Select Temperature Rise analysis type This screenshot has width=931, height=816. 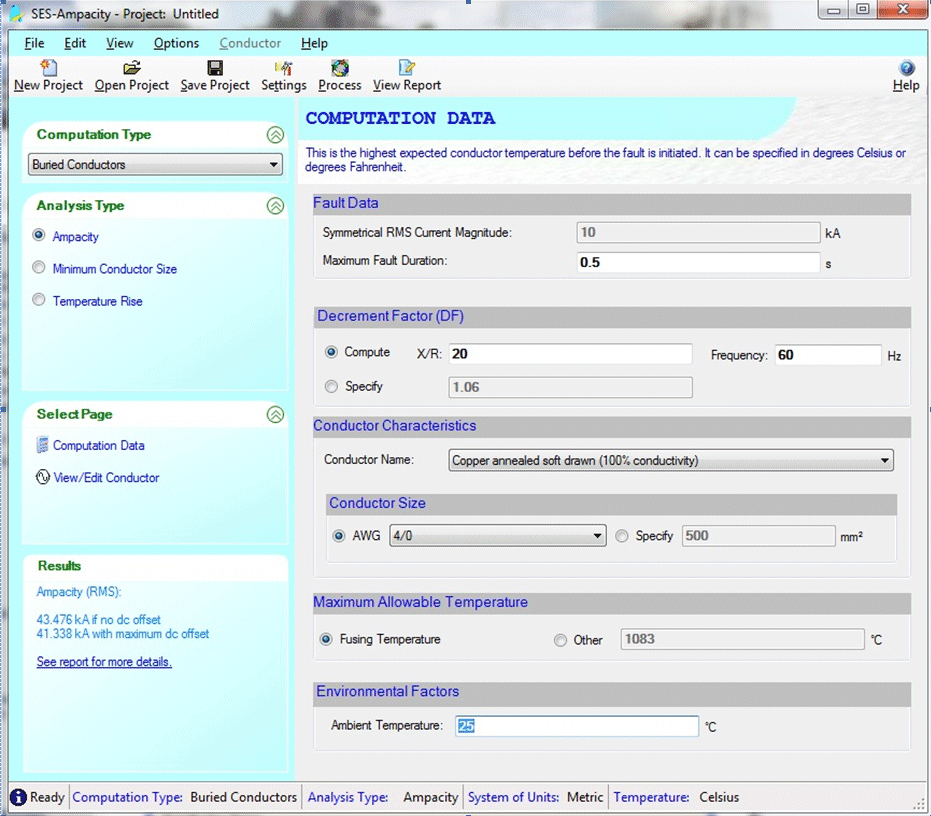(x=39, y=299)
